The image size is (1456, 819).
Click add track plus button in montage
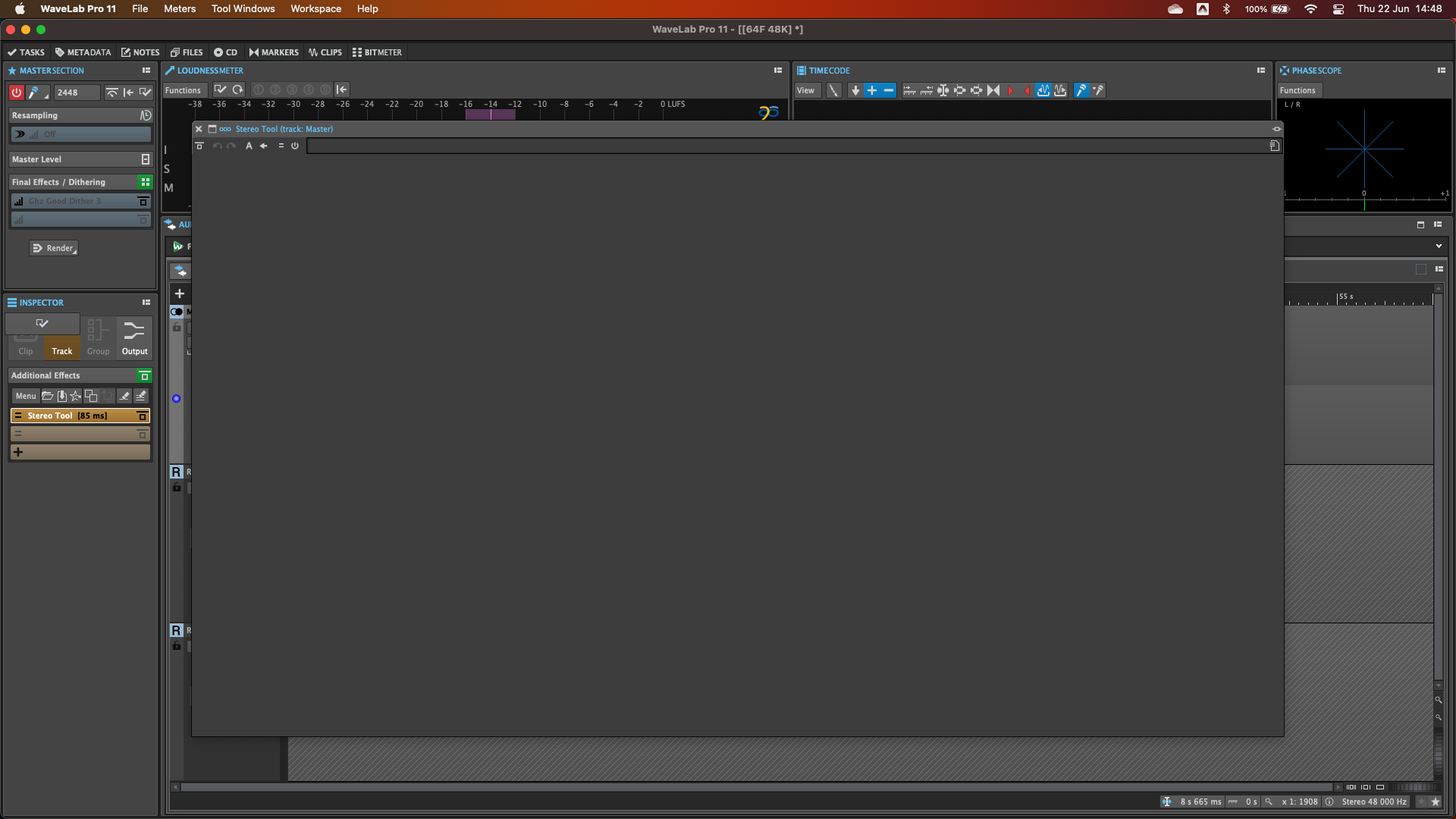click(180, 293)
